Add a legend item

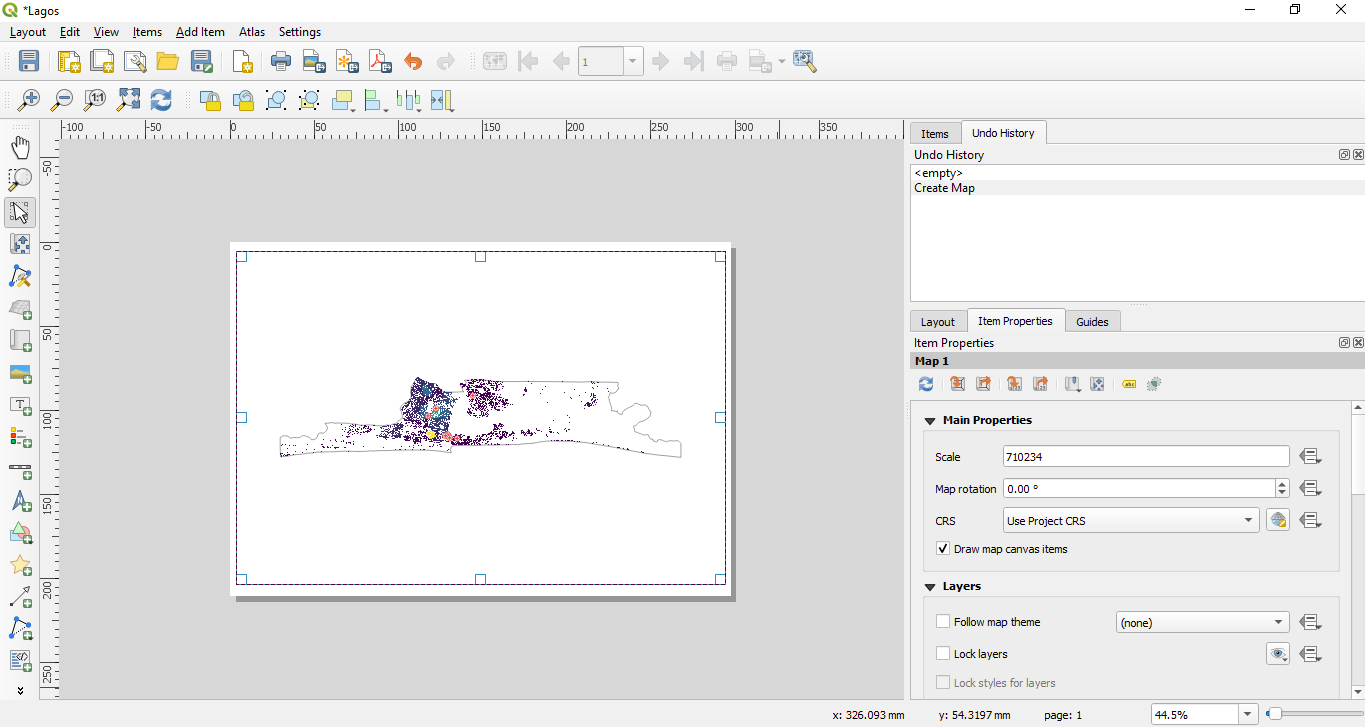tap(20, 438)
